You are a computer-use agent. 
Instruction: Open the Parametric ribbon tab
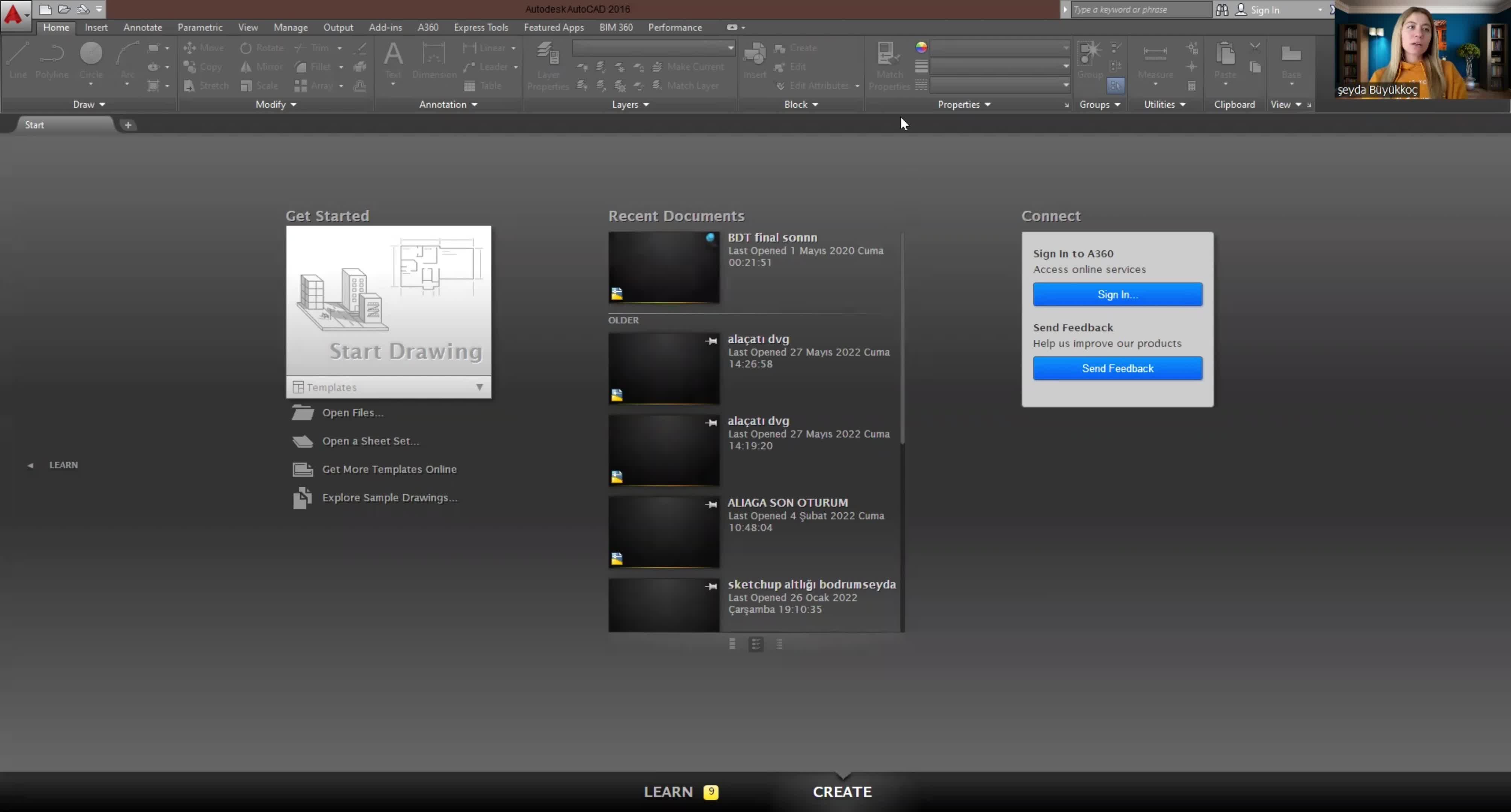[x=199, y=27]
